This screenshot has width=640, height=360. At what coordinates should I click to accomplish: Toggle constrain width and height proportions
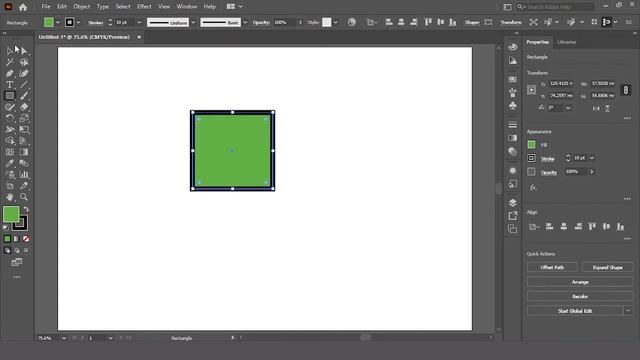(x=625, y=90)
